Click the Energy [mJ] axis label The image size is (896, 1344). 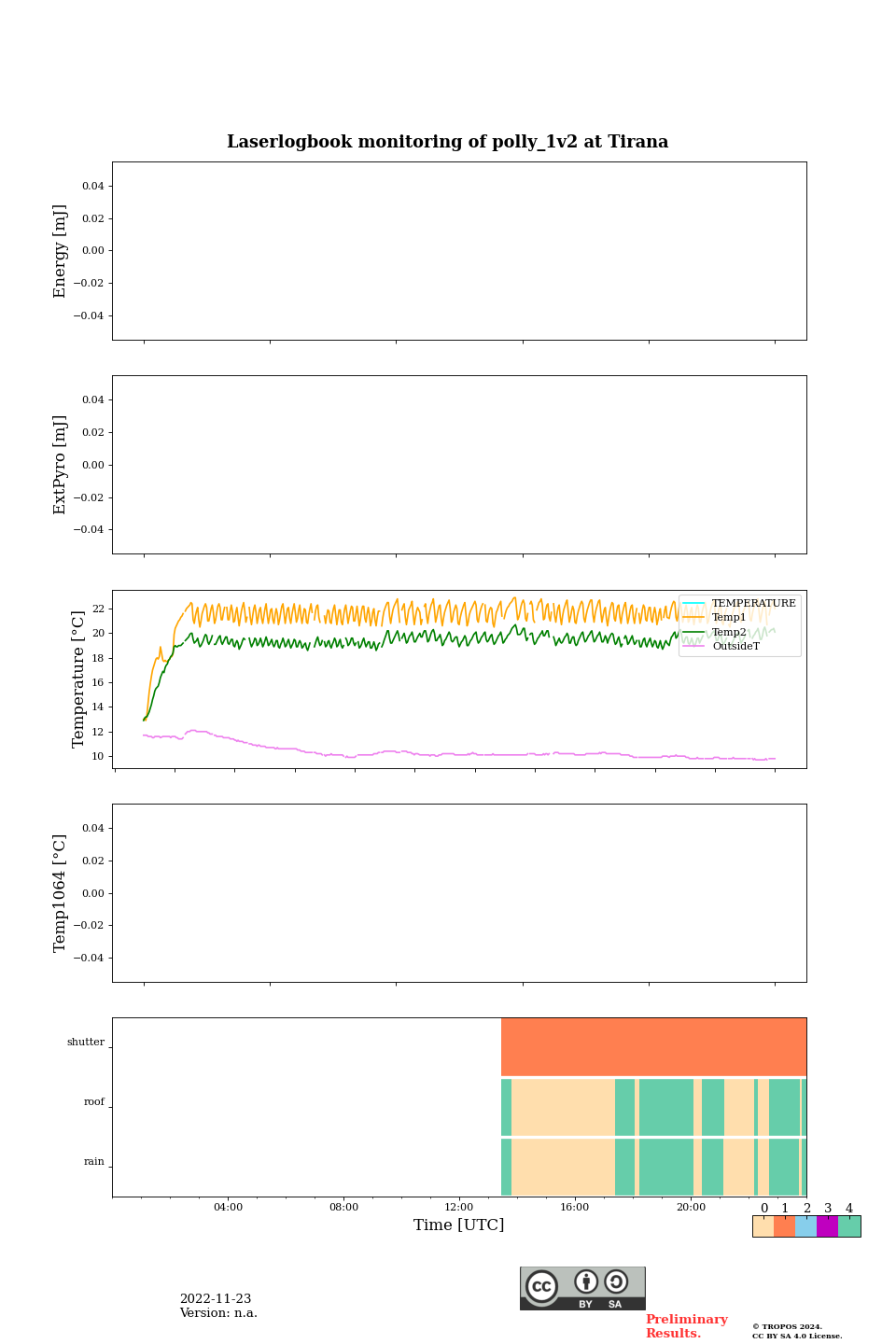(x=60, y=251)
